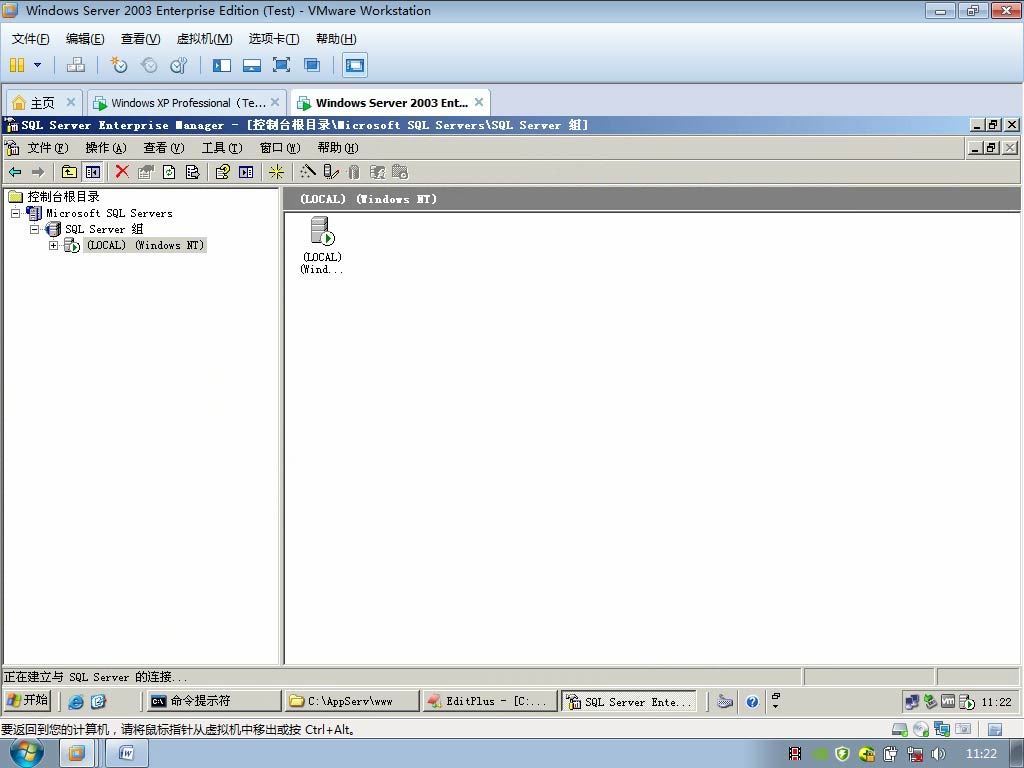The image size is (1024, 768).
Task: Open Word from host taskbar
Action: click(126, 754)
